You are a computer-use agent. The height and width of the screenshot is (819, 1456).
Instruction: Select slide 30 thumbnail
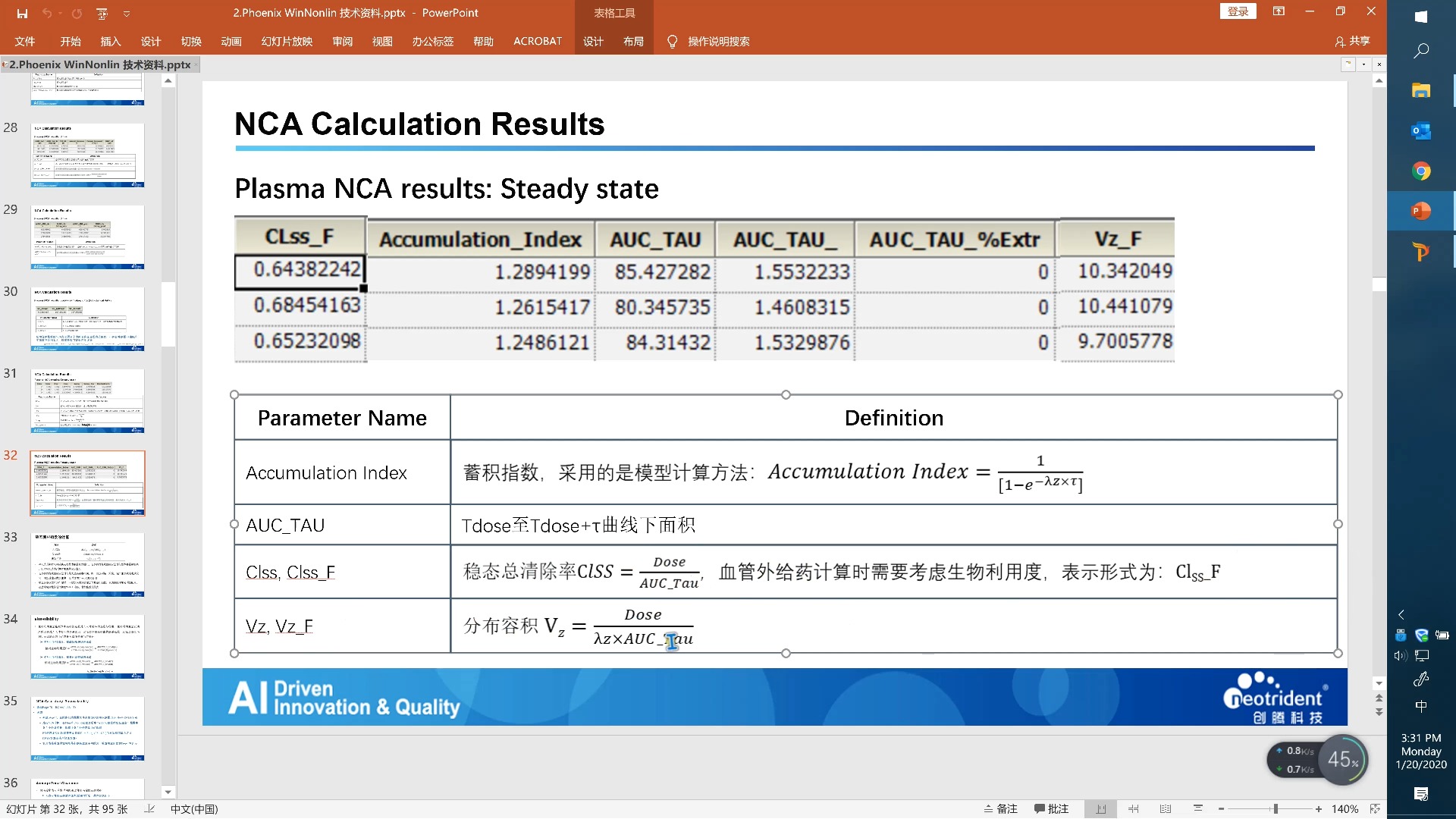pos(87,319)
